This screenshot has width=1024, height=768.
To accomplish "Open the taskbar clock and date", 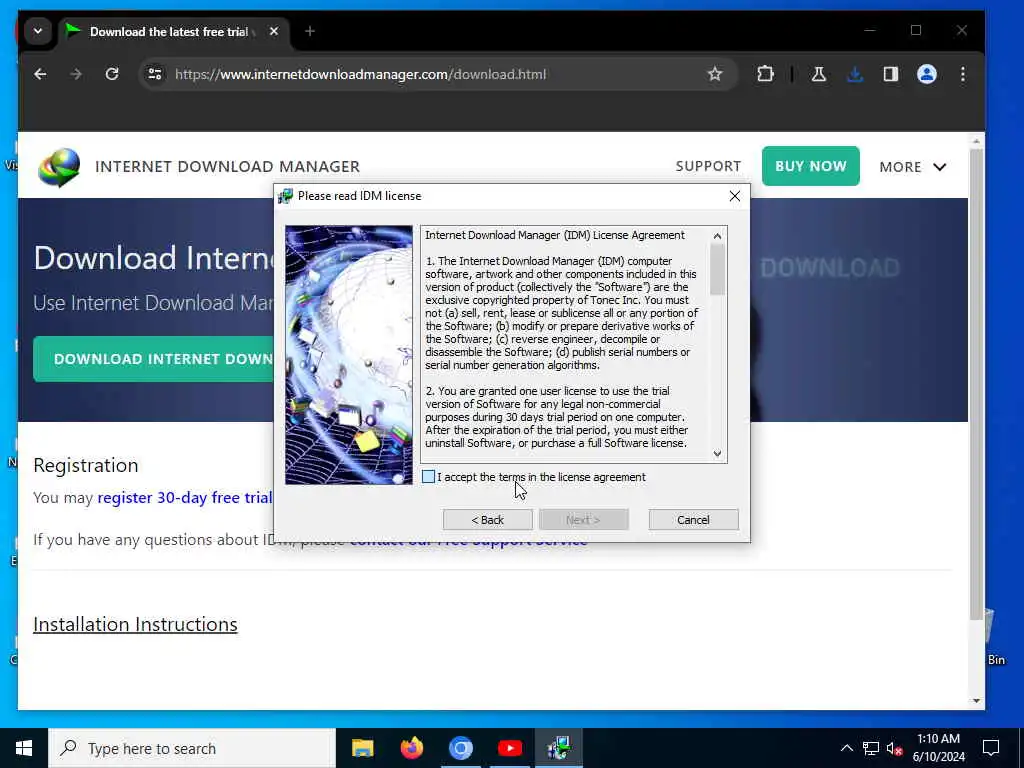I will click(x=938, y=748).
